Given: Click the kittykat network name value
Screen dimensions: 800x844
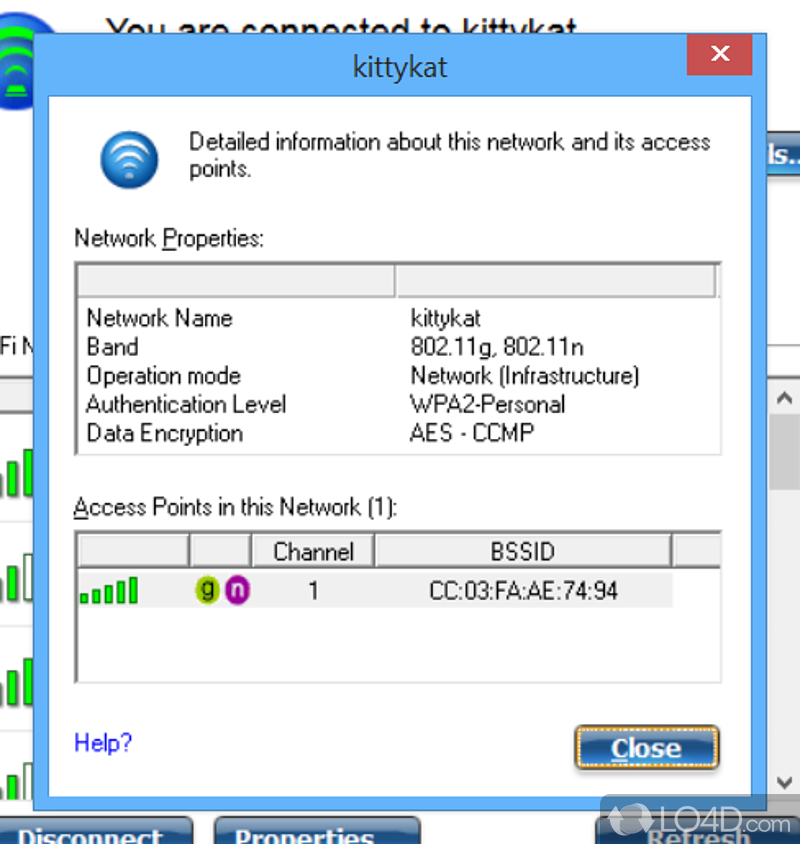Looking at the screenshot, I should [x=446, y=318].
